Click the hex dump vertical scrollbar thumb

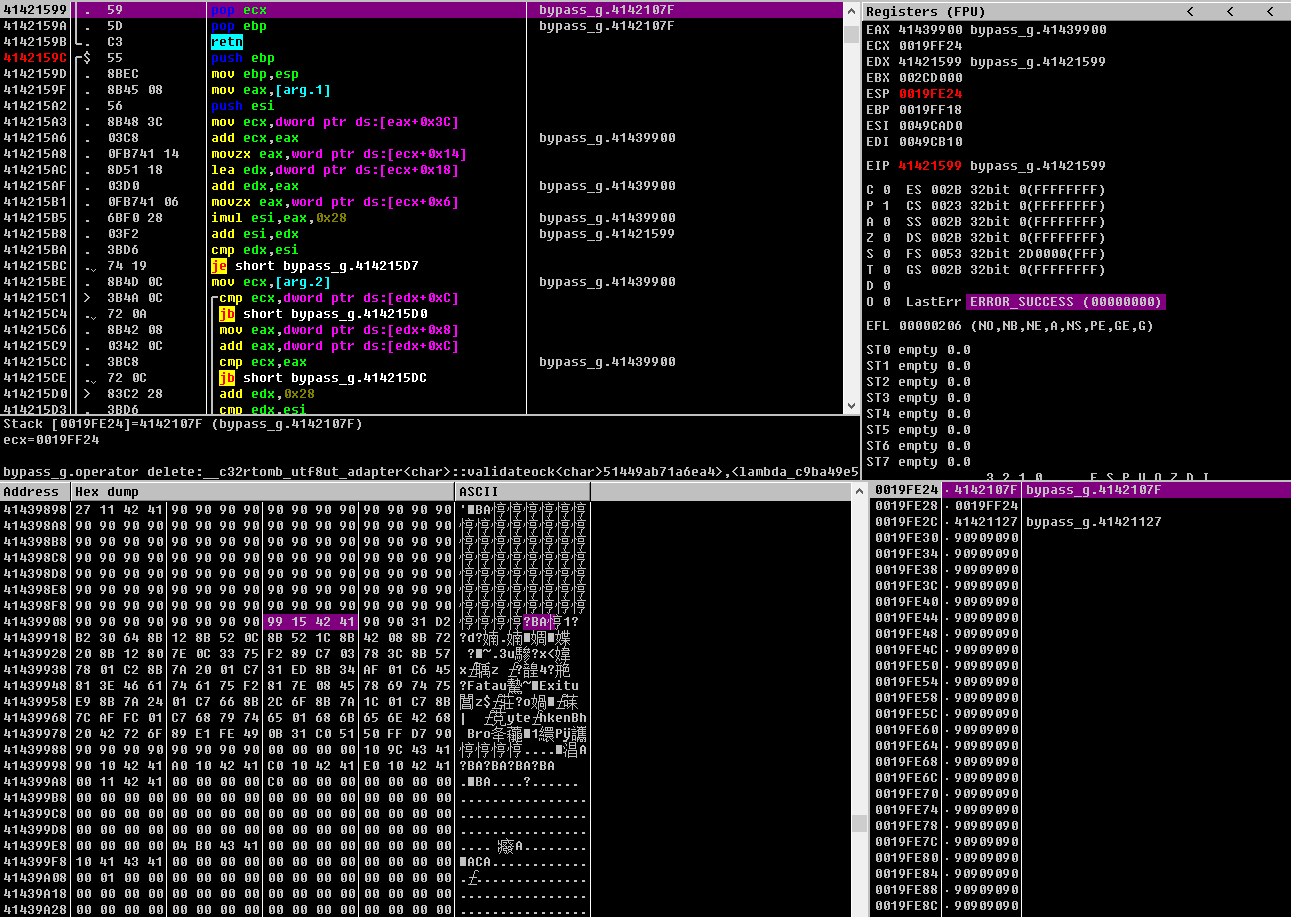click(x=858, y=823)
